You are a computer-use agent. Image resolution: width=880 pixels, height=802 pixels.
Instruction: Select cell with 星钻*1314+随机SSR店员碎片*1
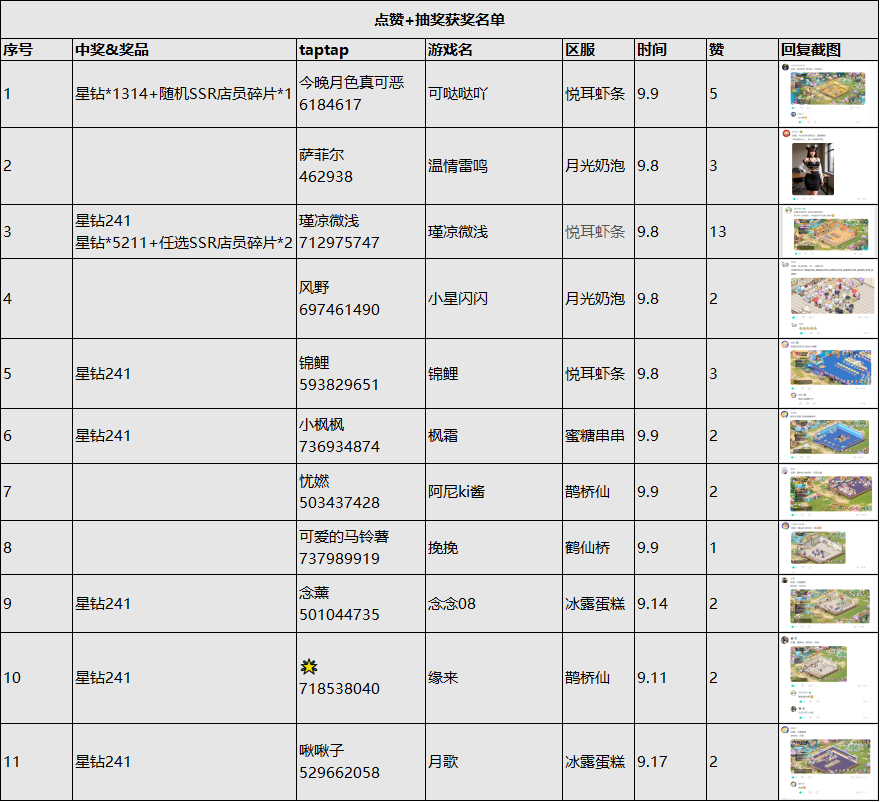click(x=184, y=94)
